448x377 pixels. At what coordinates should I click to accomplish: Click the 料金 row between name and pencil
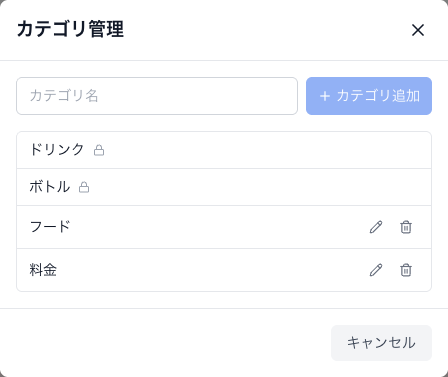(212, 270)
